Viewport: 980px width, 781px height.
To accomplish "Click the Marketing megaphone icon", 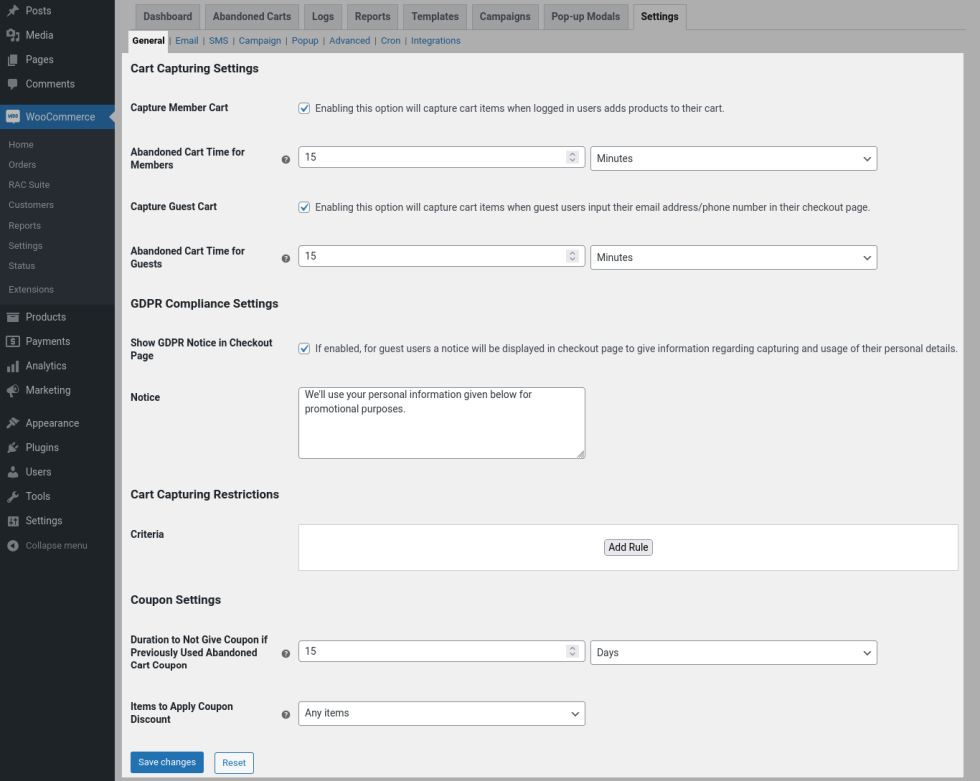I will pyautogui.click(x=13, y=390).
